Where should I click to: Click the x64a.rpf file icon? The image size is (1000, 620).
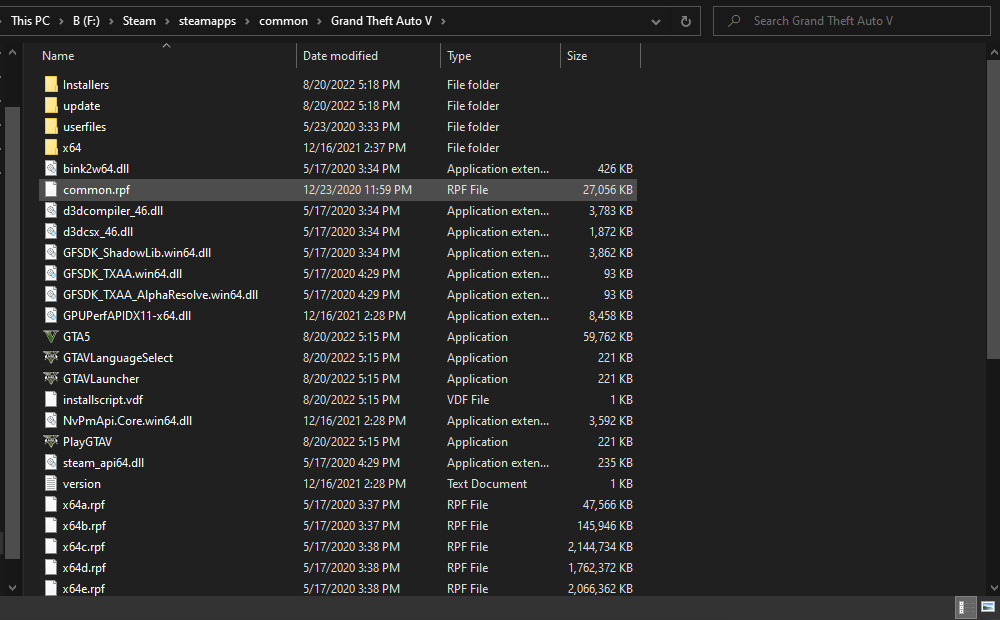coord(51,505)
